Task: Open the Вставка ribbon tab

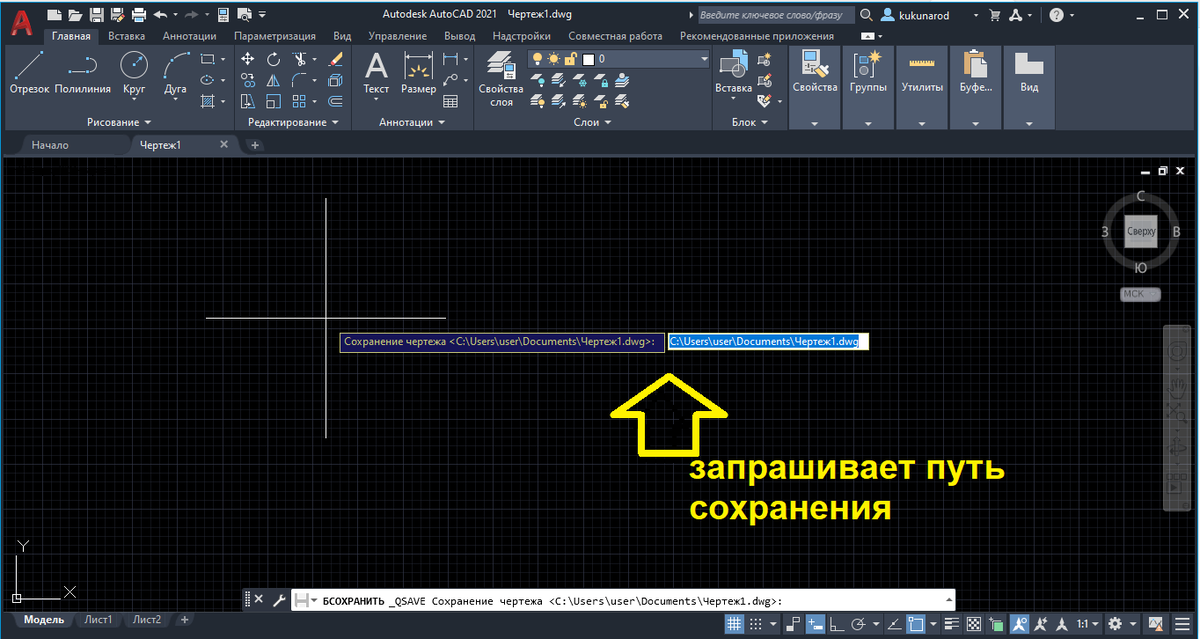Action: [x=126, y=35]
